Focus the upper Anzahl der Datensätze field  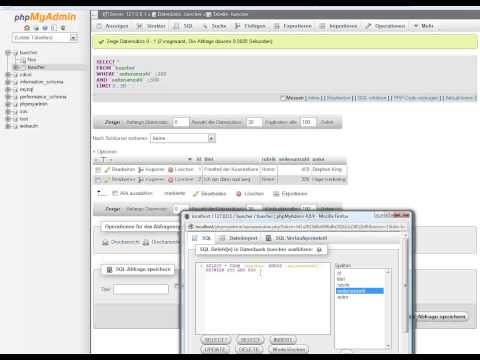coord(254,122)
